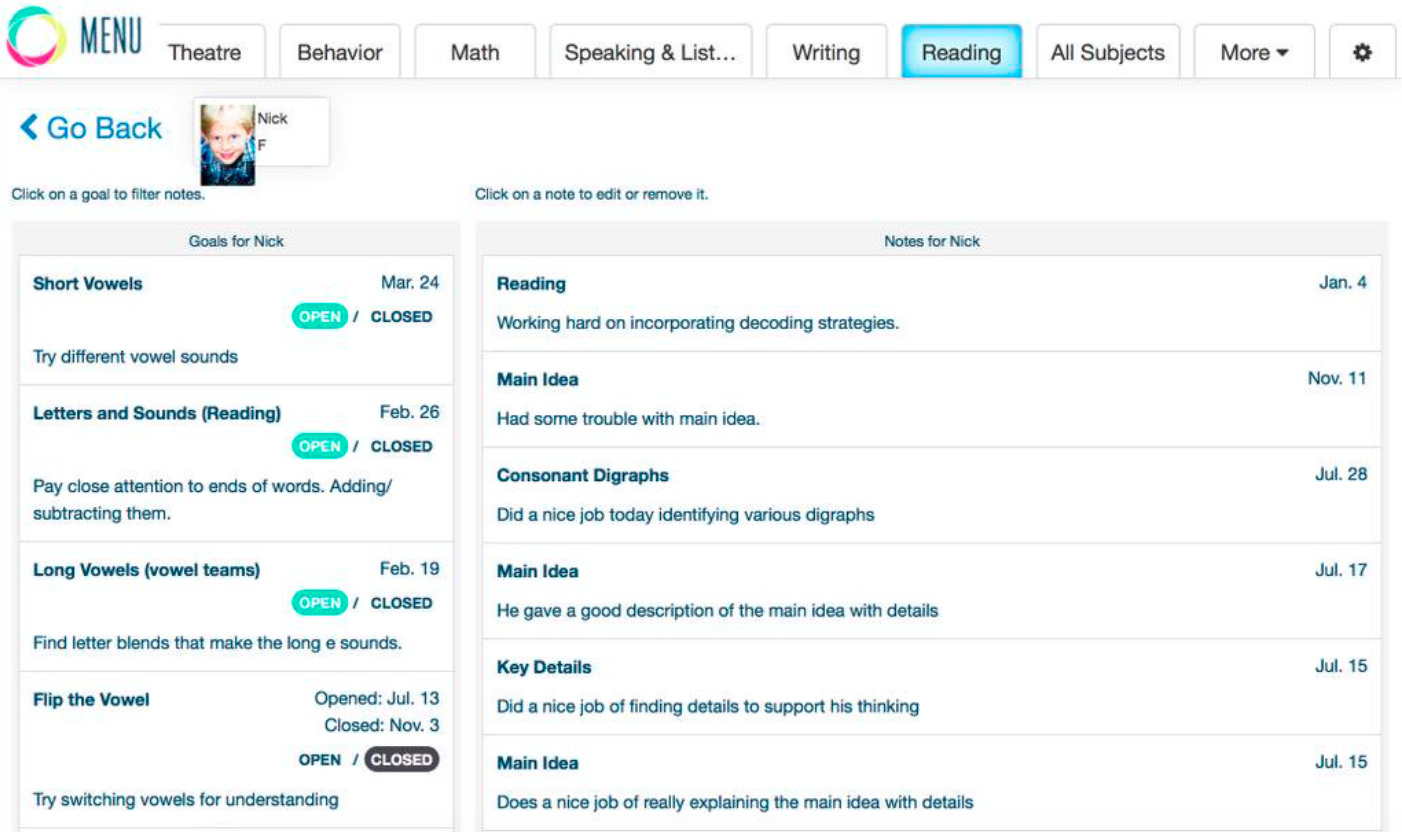1402x832 pixels.
Task: Select the All Subjects tab
Action: (x=1107, y=53)
